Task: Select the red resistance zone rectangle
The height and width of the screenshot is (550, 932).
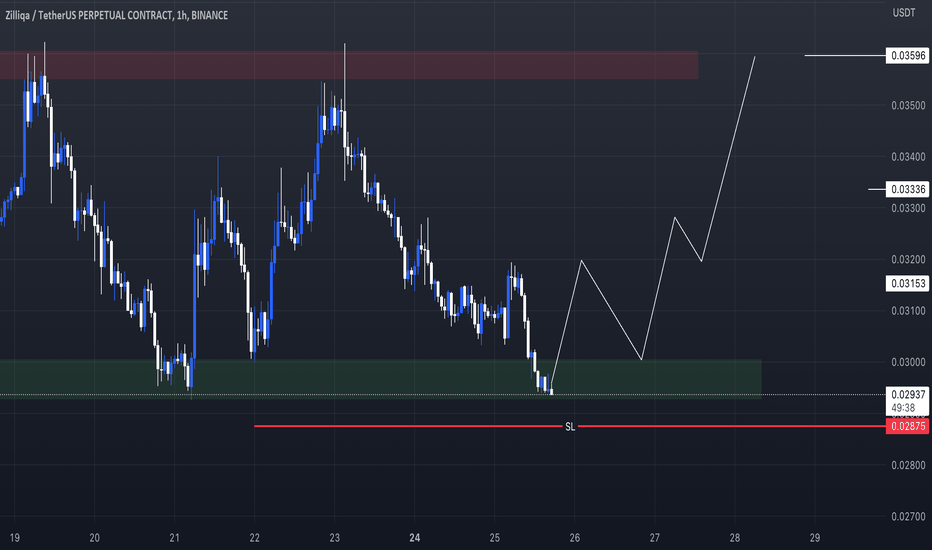Action: click(349, 65)
